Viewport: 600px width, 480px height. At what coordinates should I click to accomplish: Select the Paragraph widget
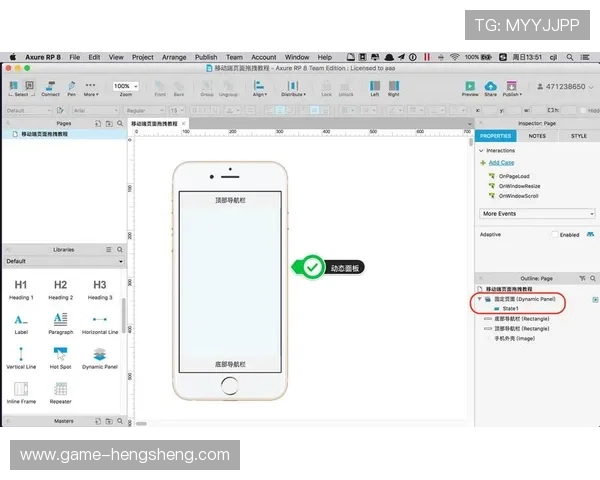coord(60,324)
